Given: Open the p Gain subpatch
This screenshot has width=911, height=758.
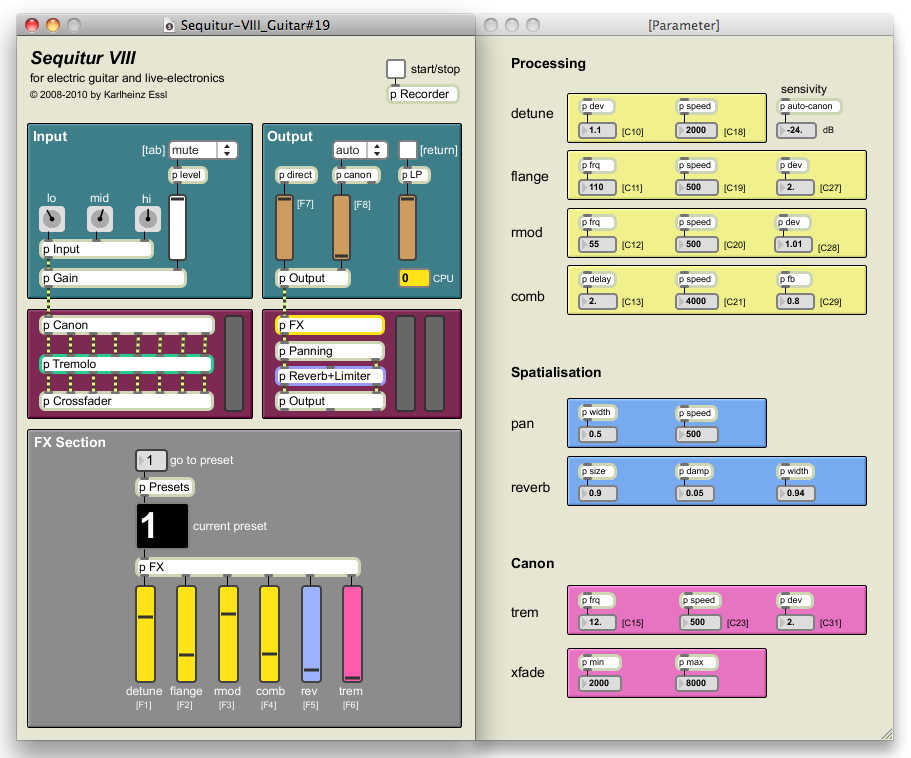Looking at the screenshot, I should pyautogui.click(x=113, y=278).
